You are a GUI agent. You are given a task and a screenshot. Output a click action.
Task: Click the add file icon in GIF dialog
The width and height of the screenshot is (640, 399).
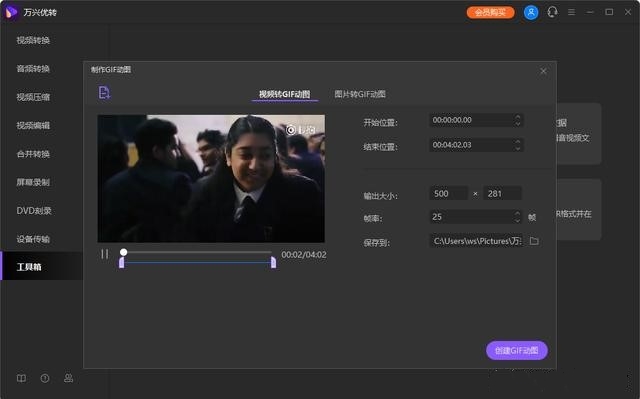(x=104, y=93)
